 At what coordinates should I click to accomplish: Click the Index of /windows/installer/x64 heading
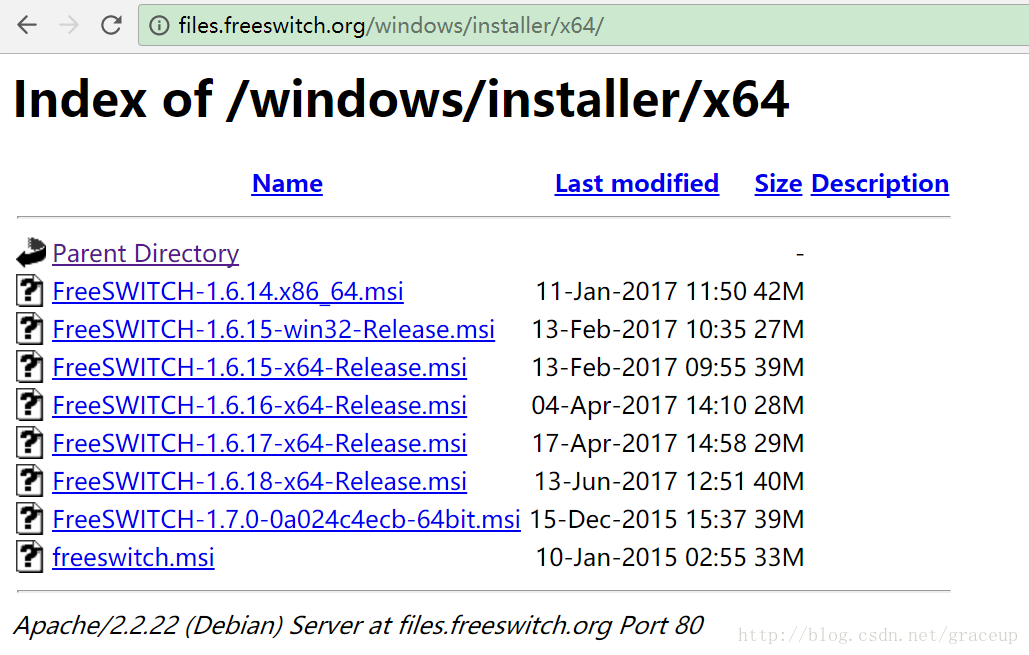tap(401, 100)
